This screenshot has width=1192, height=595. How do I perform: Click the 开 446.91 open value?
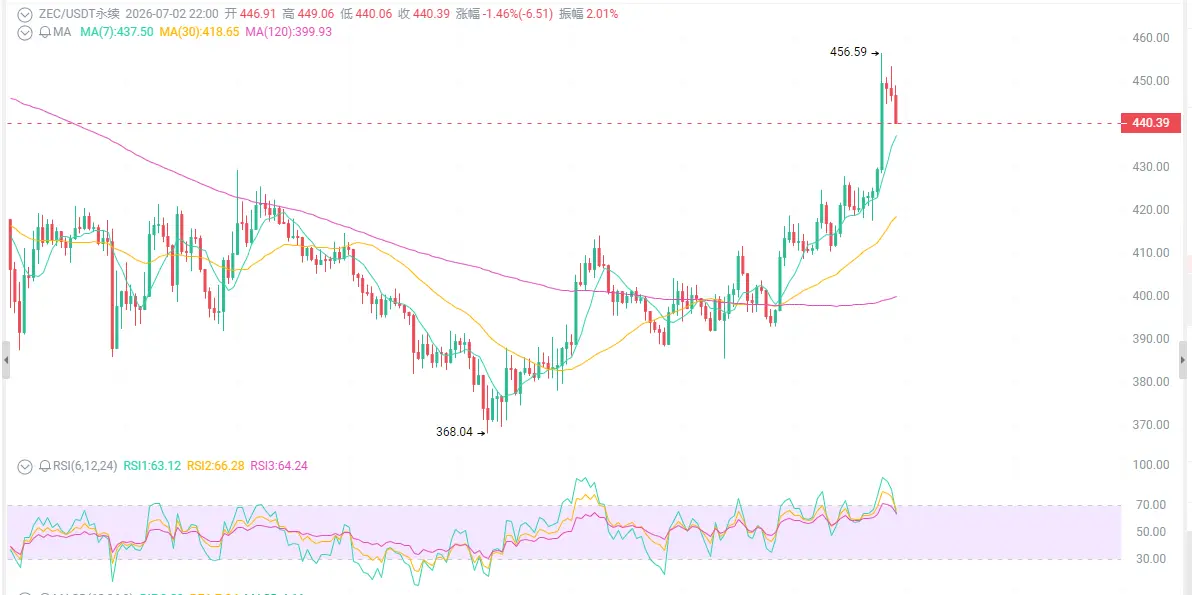point(249,14)
